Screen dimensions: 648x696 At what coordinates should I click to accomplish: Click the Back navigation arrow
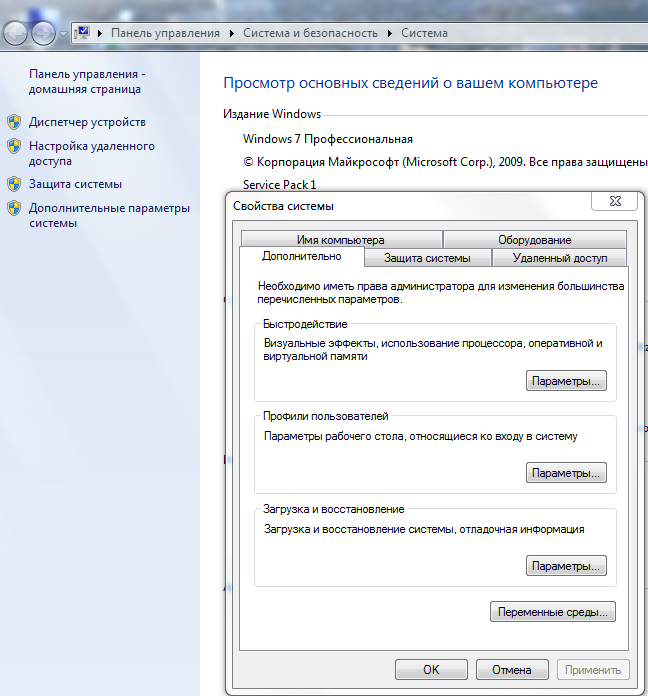point(16,33)
